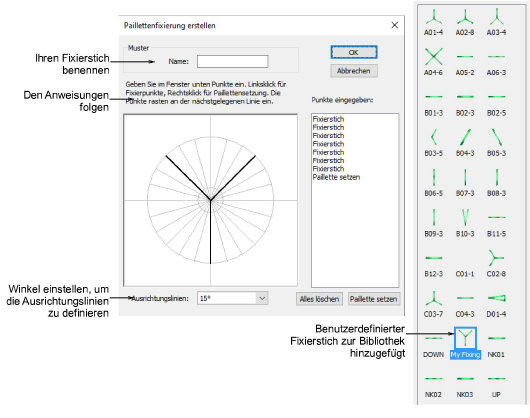
Task: Choose the A03-4 fixing pattern
Action: pos(496,22)
